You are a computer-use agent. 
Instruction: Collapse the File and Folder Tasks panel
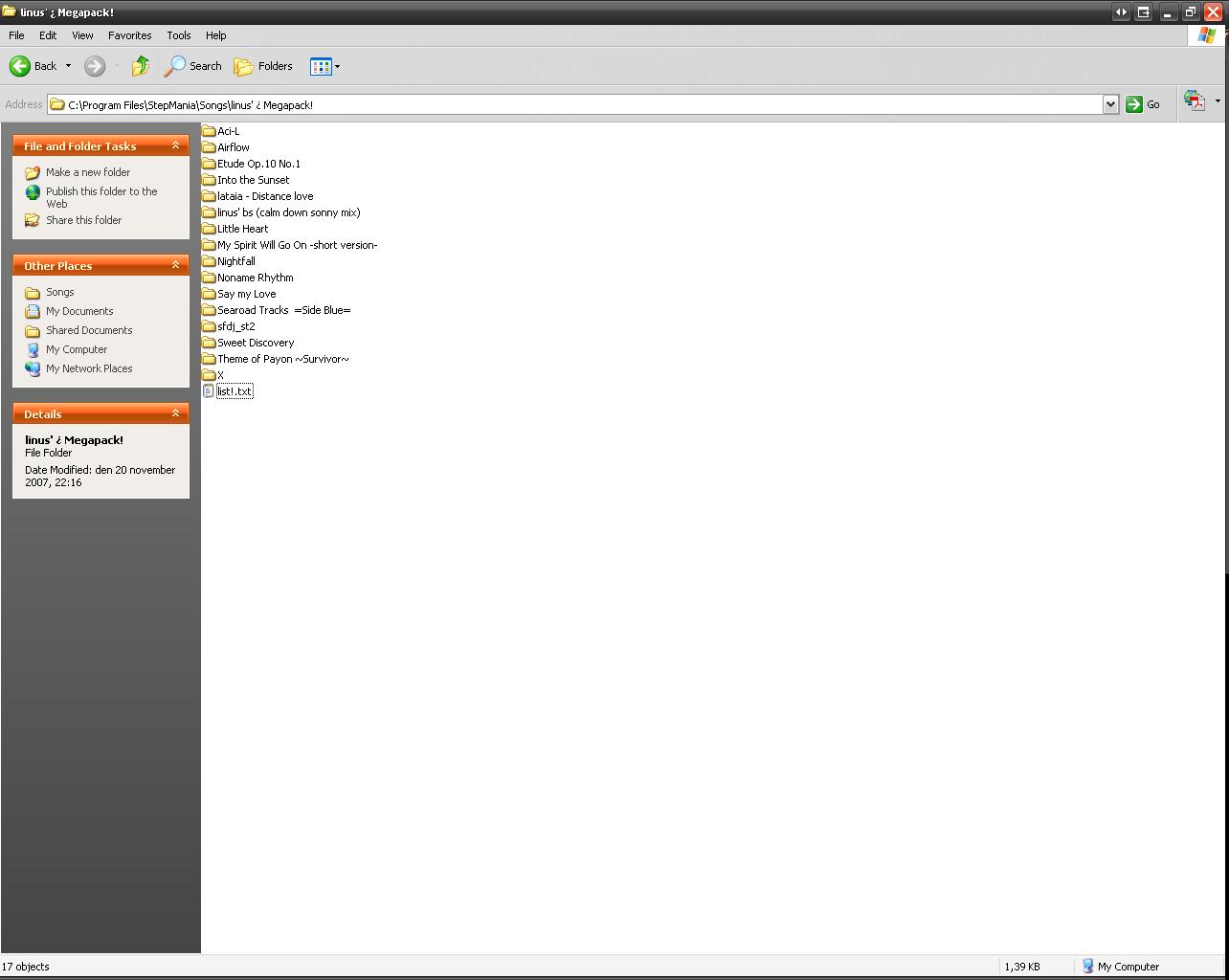click(175, 145)
